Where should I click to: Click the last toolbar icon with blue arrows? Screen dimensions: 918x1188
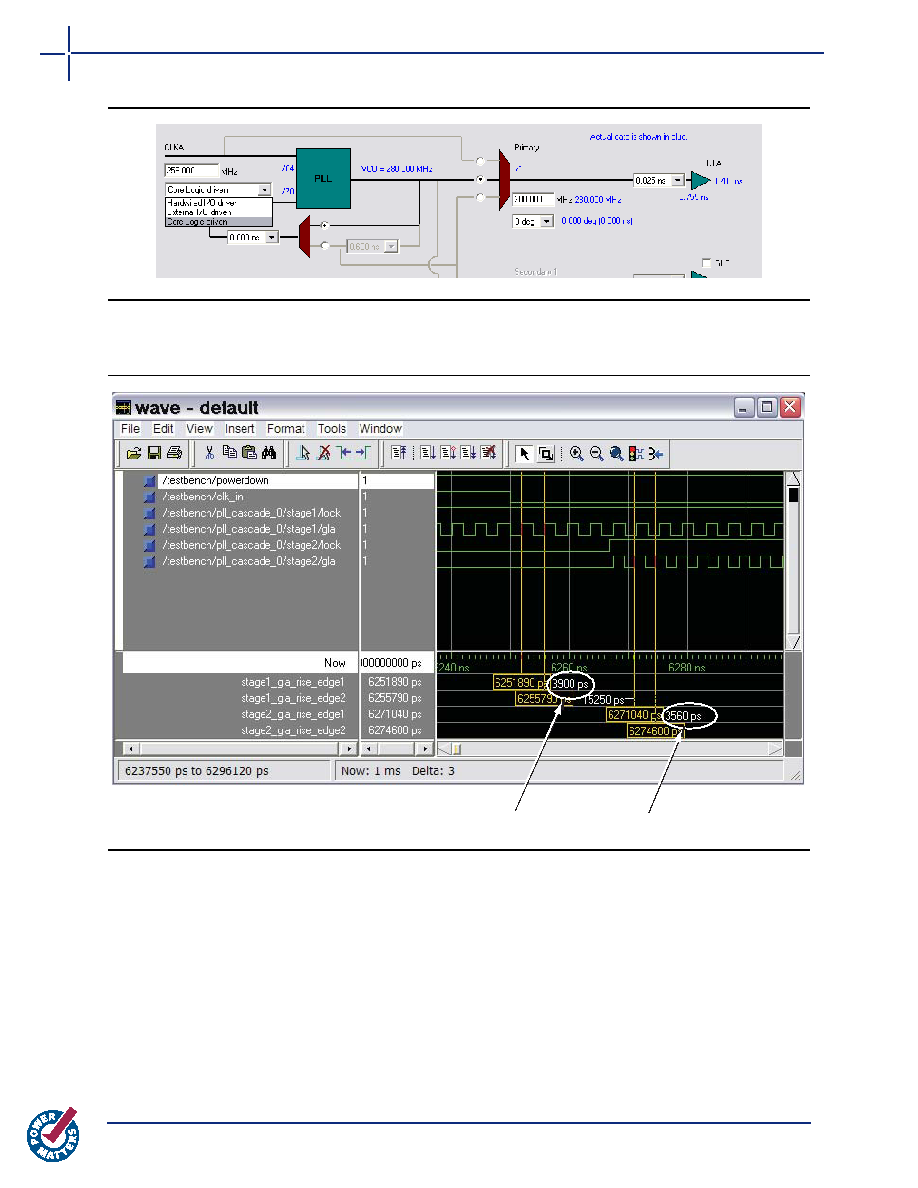[x=656, y=454]
